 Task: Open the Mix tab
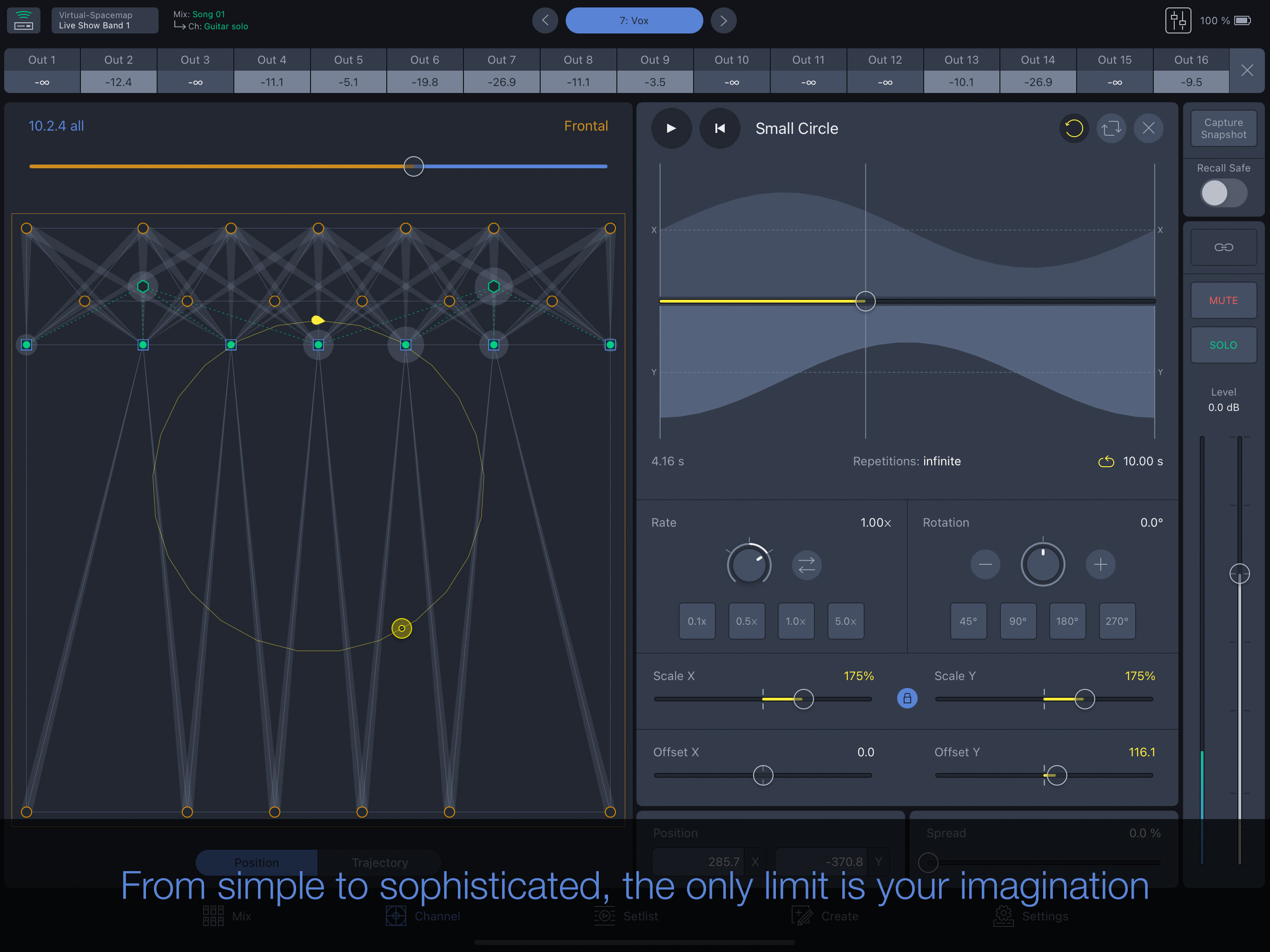click(227, 916)
